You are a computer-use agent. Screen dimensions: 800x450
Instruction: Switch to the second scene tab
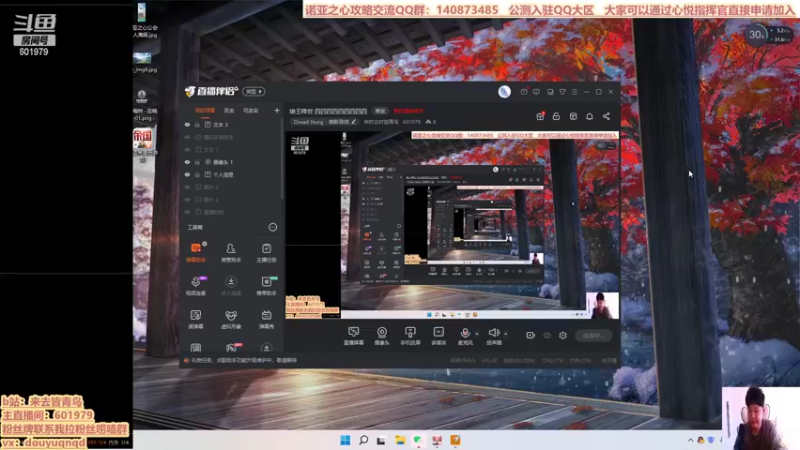pos(229,110)
